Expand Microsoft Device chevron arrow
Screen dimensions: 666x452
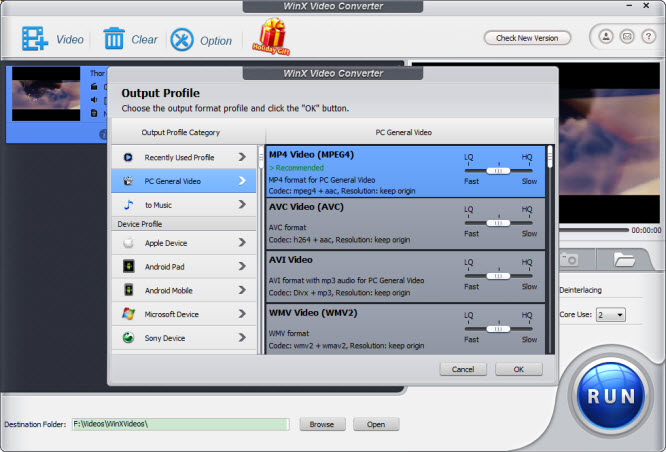242,314
